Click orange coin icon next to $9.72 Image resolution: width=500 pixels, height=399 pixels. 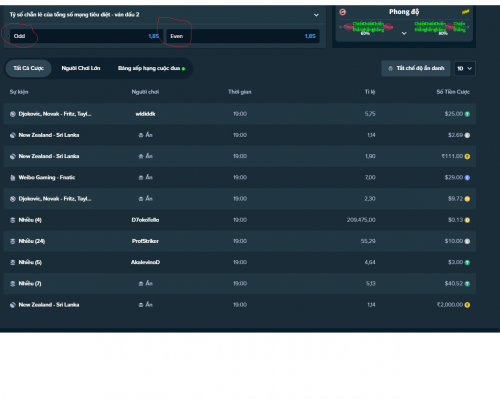click(467, 199)
